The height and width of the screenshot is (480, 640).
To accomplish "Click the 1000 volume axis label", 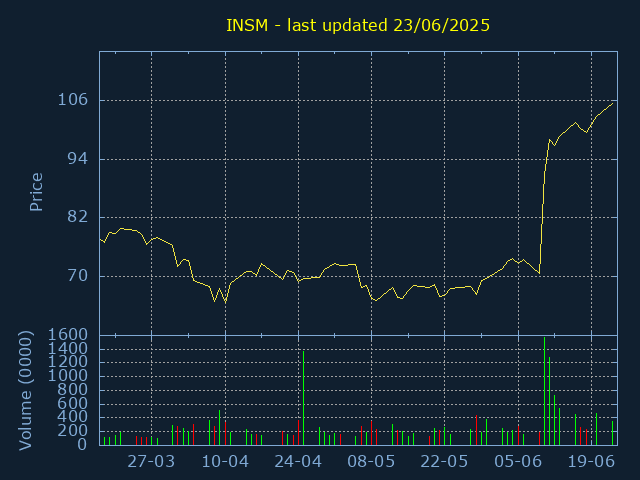I will 68,376.
